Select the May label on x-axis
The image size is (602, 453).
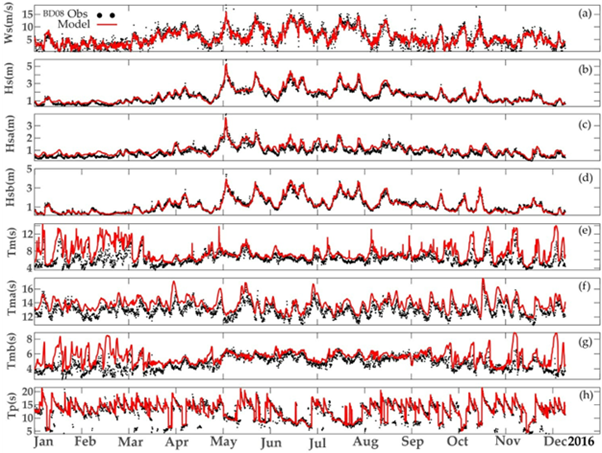pos(227,441)
